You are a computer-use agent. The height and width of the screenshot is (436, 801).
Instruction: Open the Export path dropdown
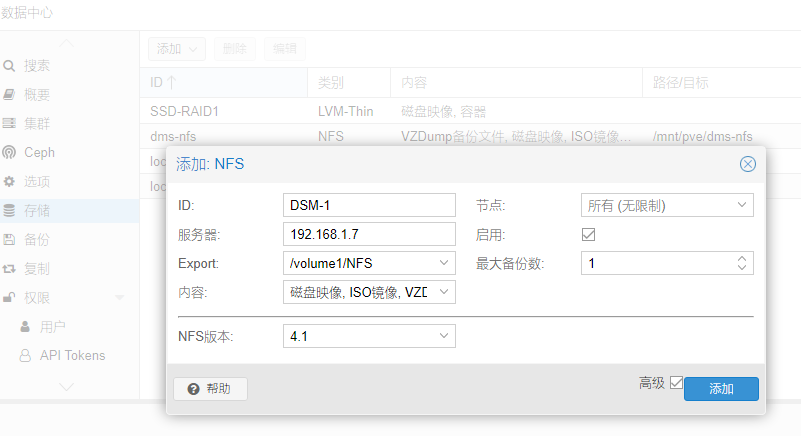(x=443, y=263)
